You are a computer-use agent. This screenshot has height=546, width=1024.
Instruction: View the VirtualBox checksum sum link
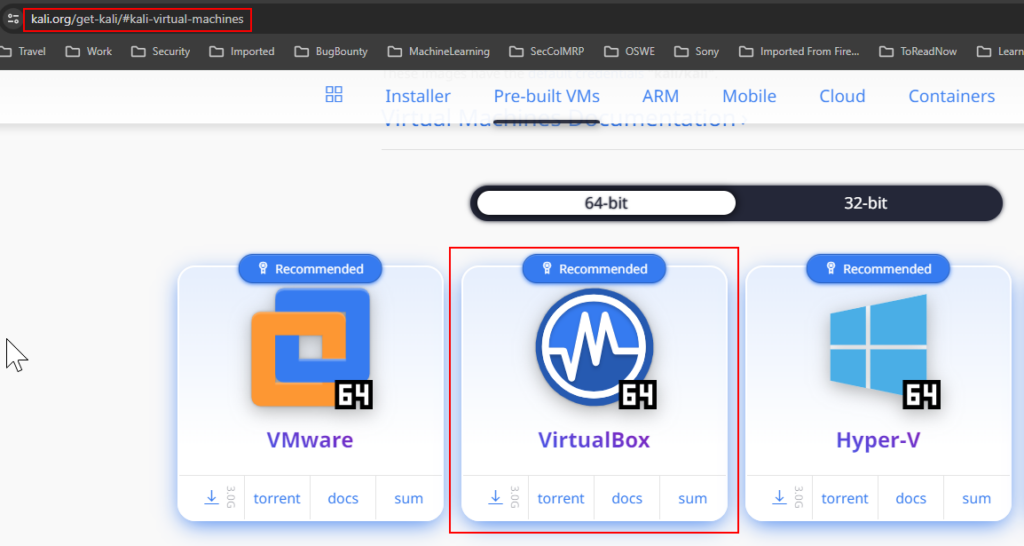(x=693, y=498)
